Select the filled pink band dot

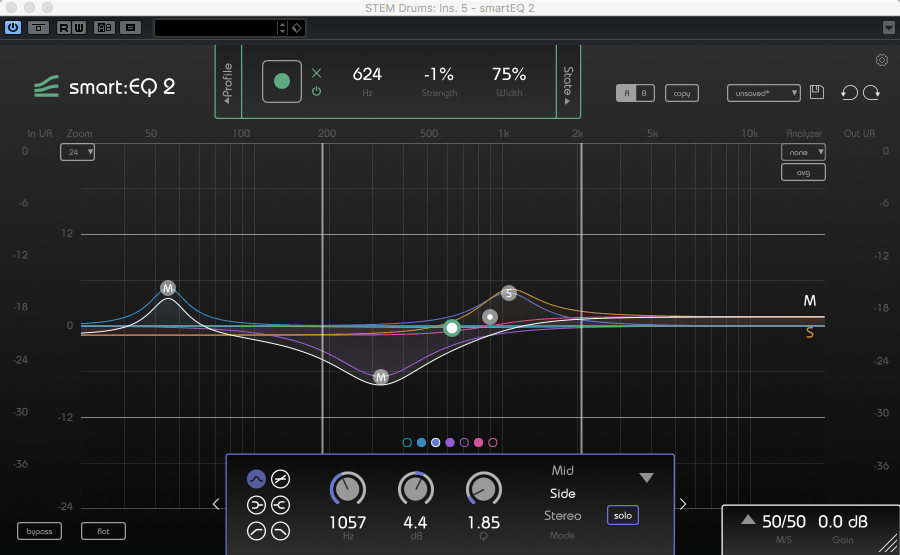478,443
